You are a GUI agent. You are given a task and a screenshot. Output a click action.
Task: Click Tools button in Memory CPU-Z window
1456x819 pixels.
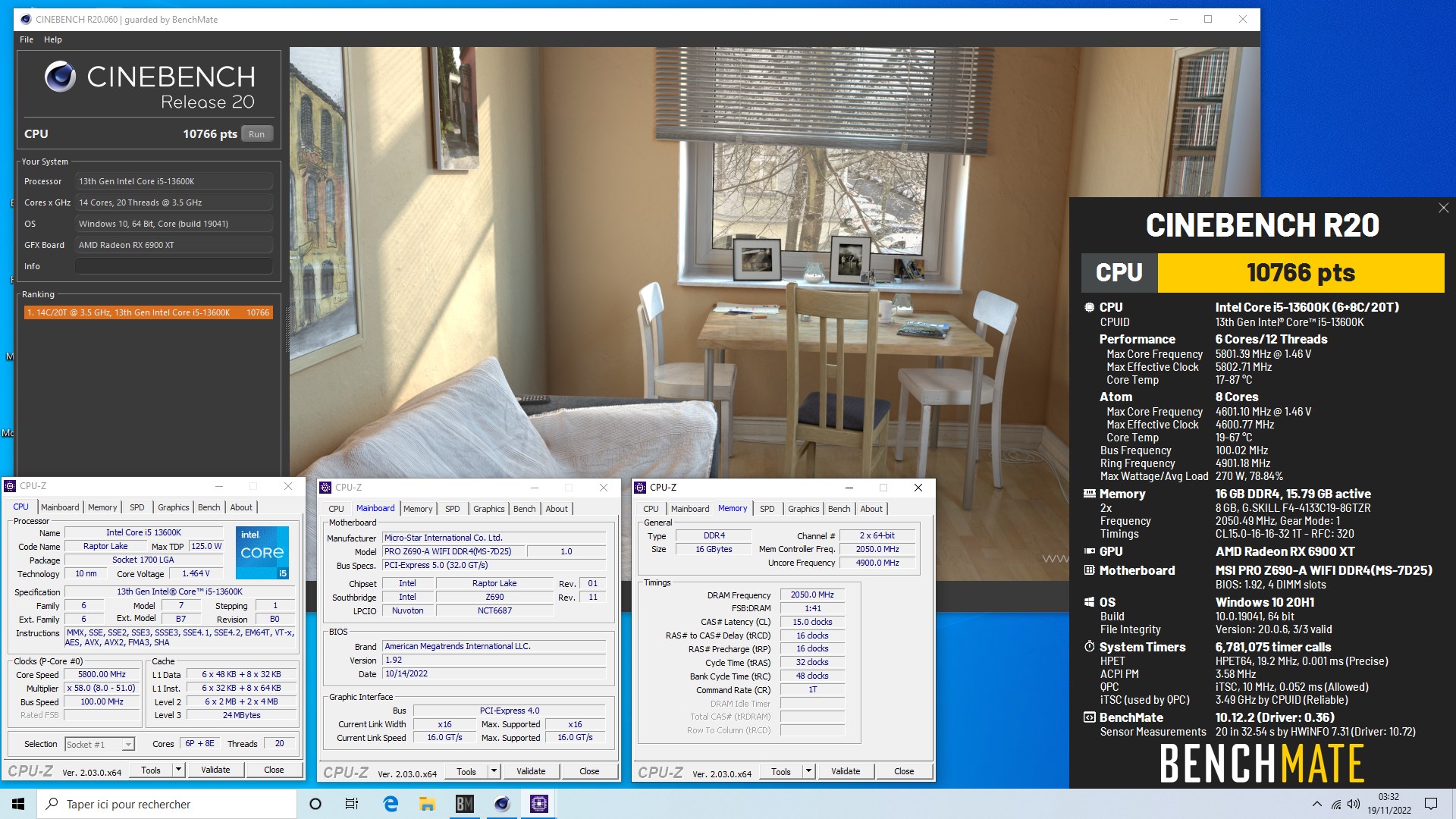point(781,771)
